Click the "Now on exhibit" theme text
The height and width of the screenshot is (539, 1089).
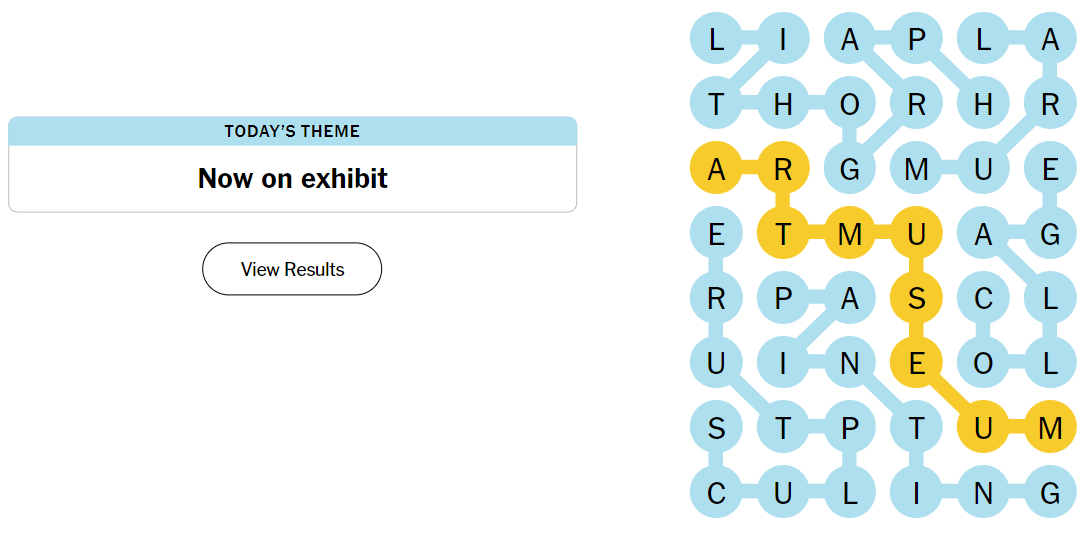(x=292, y=179)
